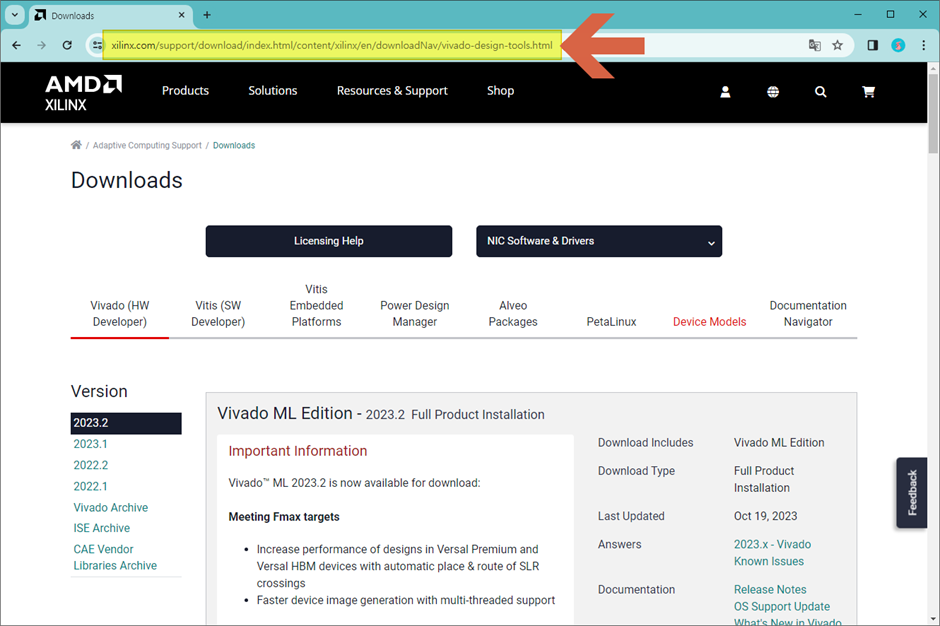
Task: Click scrollbar down arrow
Action: 933,619
